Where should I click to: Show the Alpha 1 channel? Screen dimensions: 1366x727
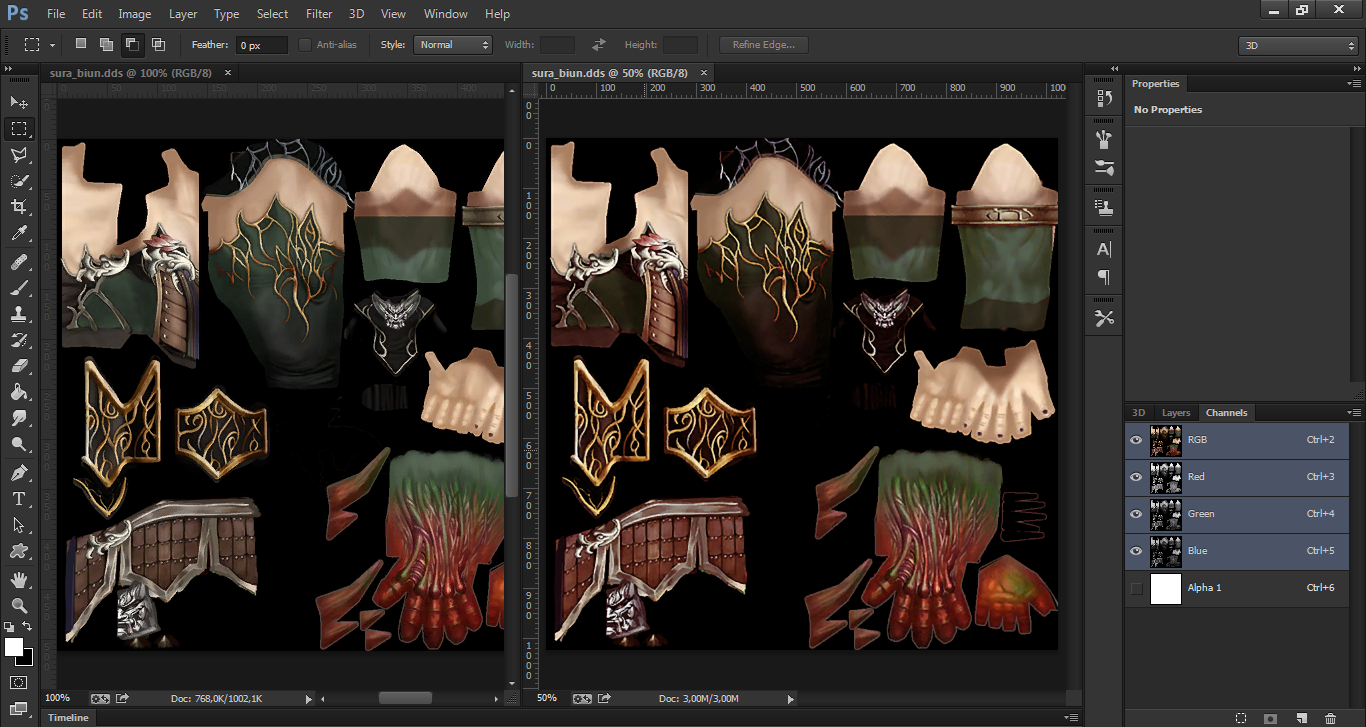[x=1136, y=588]
